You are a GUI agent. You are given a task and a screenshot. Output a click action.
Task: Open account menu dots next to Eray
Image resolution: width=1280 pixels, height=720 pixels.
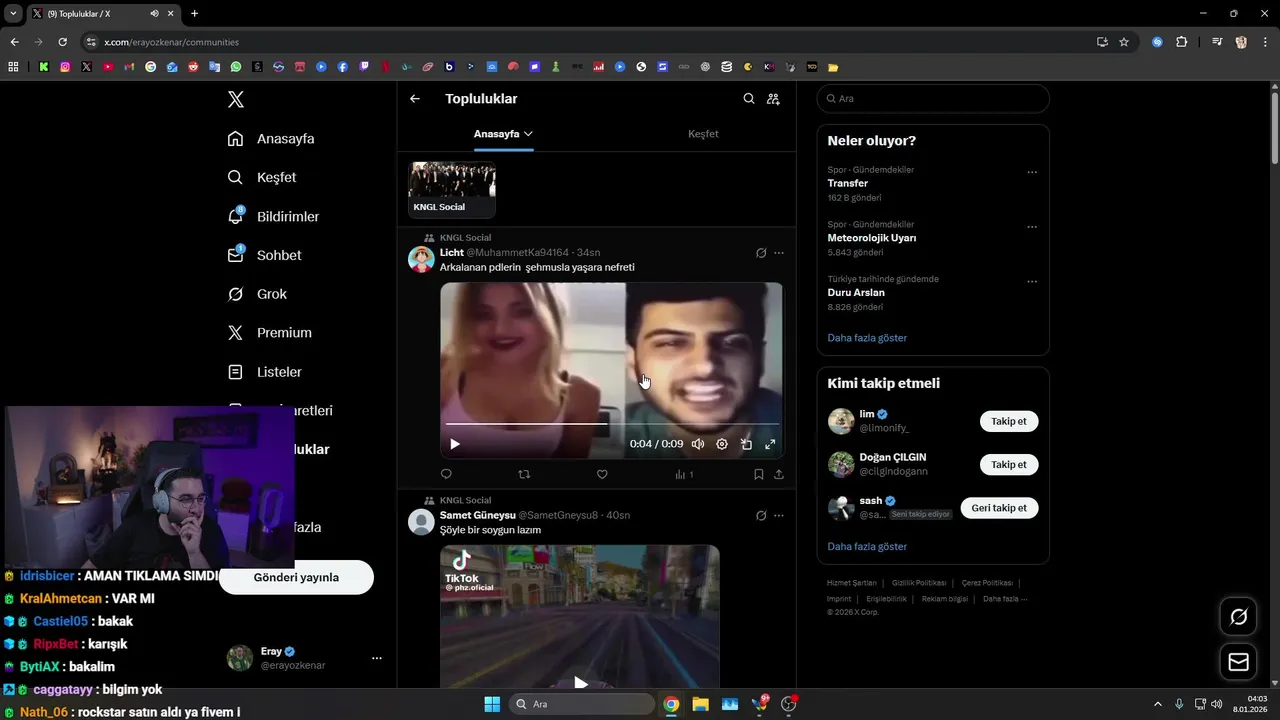377,658
